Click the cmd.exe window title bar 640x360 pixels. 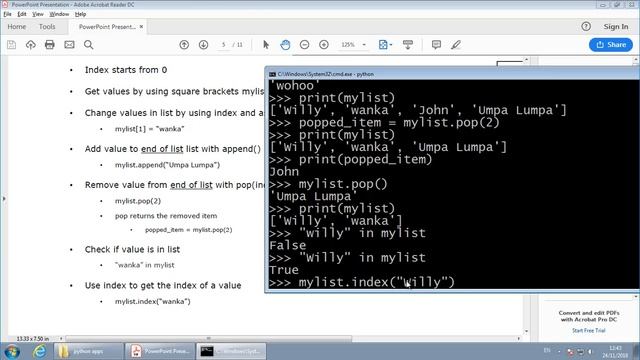click(452, 74)
